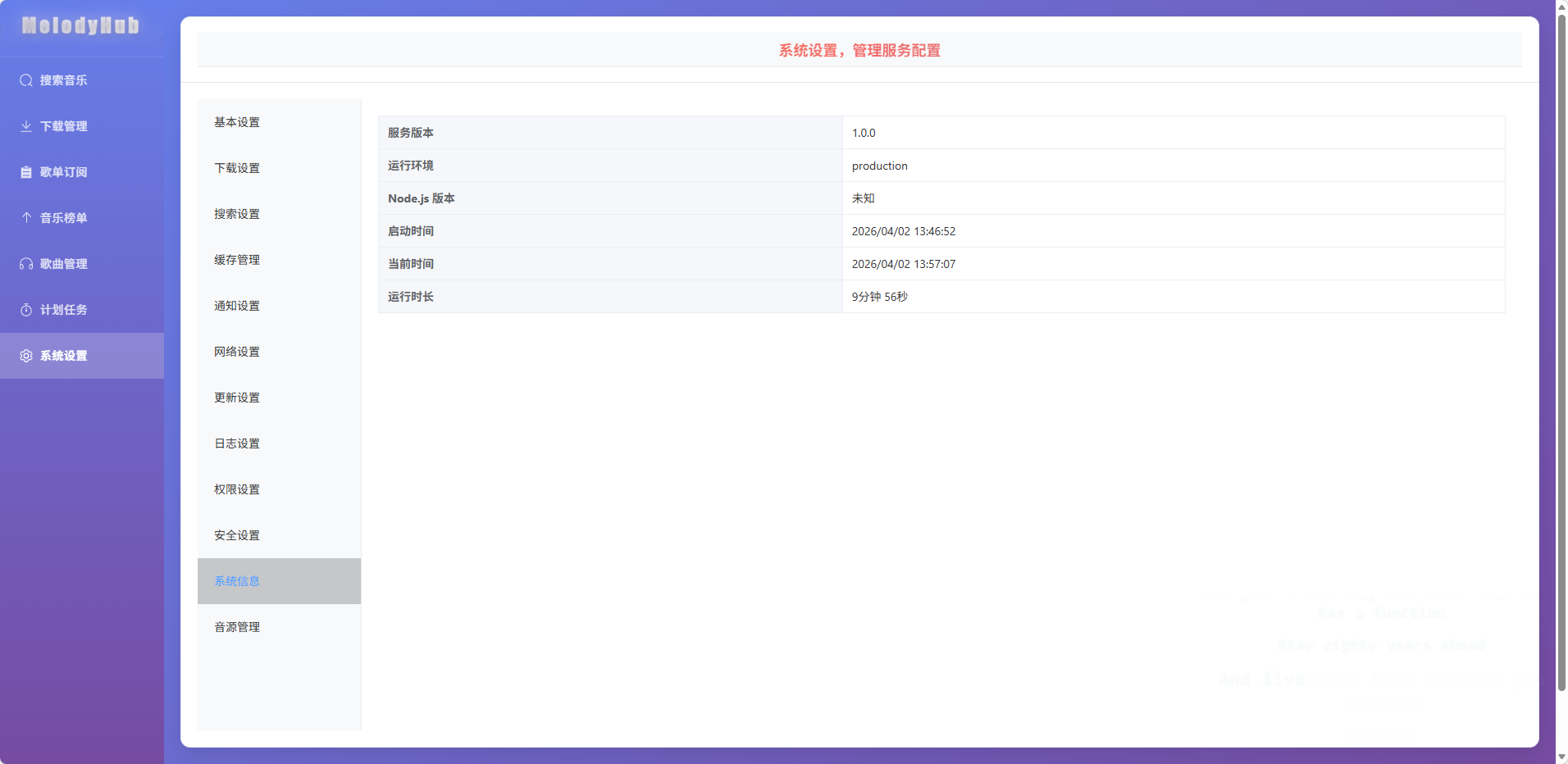1568x764 pixels.
Task: Switch to the 更新设置 tab
Action: [279, 398]
